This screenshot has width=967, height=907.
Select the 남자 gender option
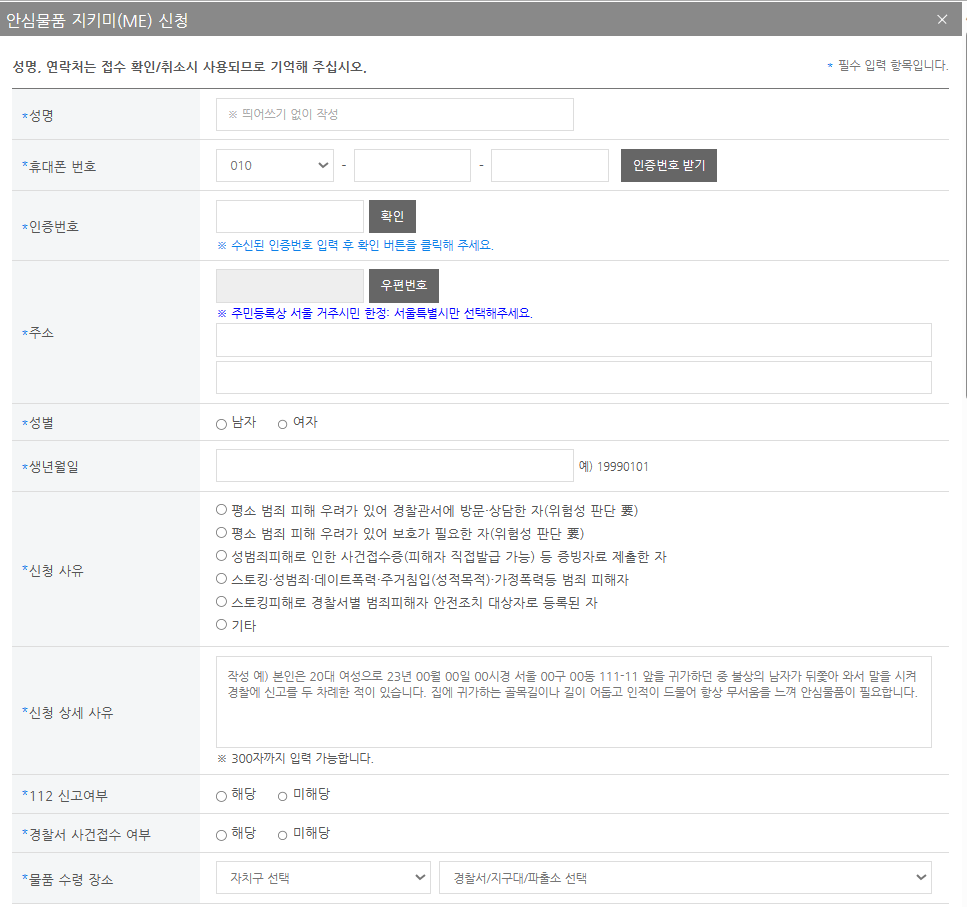coord(219,422)
